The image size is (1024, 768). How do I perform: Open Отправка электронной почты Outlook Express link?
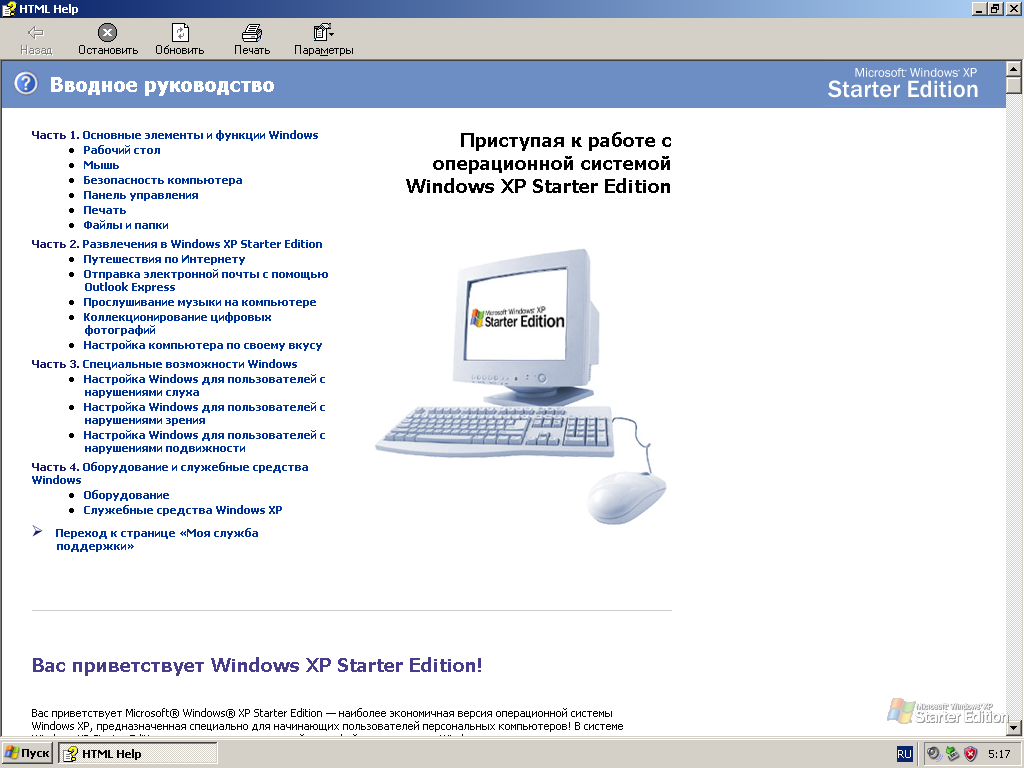pyautogui.click(x=205, y=281)
